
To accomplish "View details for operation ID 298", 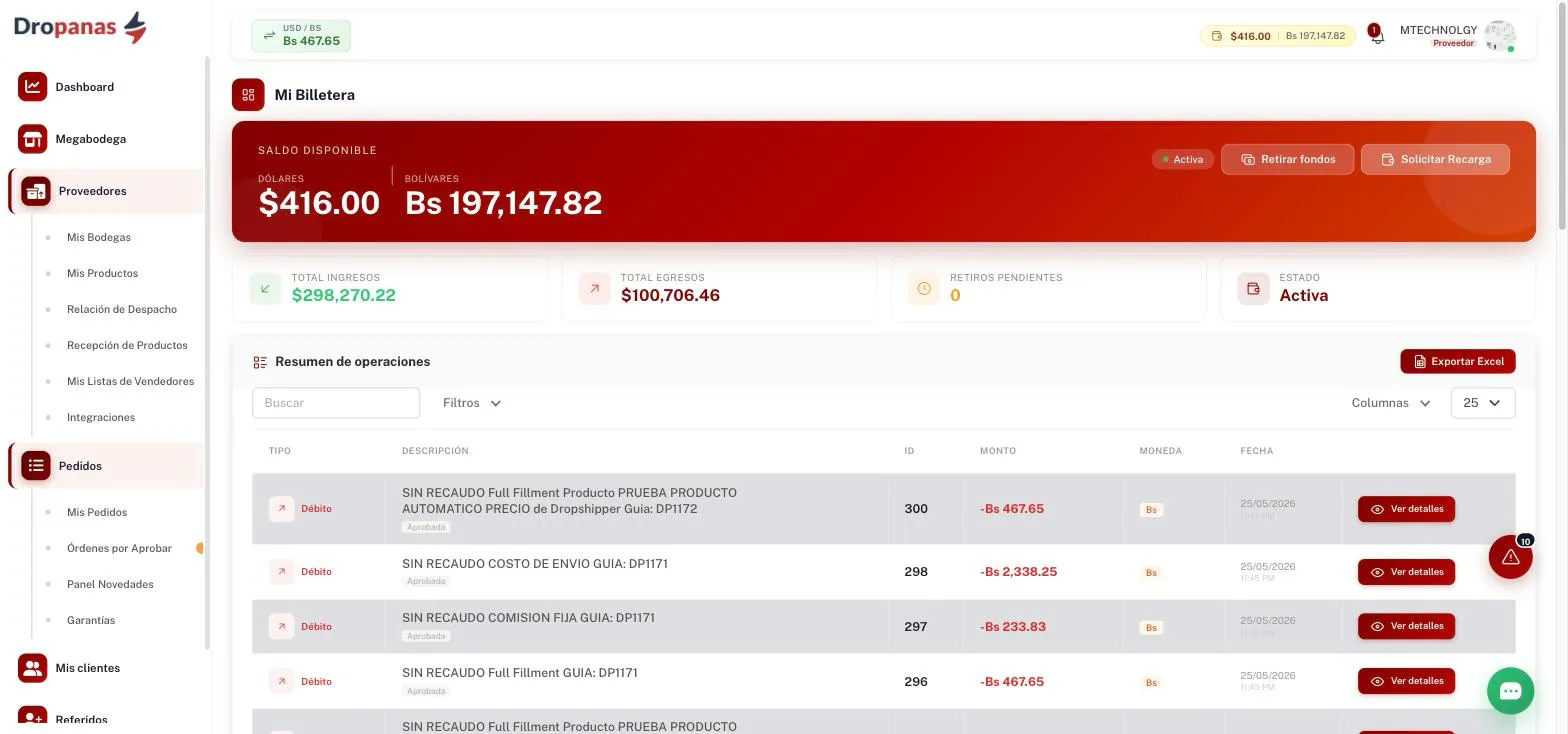I will (x=1406, y=572).
